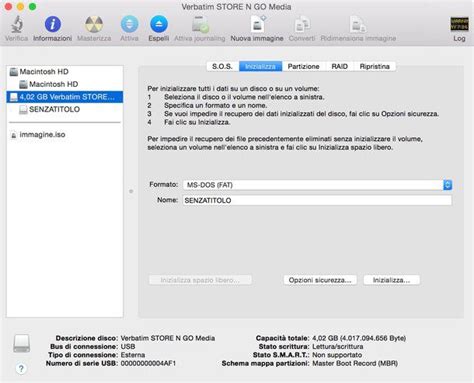
Task: Open the Formato MS-DOS (FAT) dropdown
Action: click(x=317, y=185)
